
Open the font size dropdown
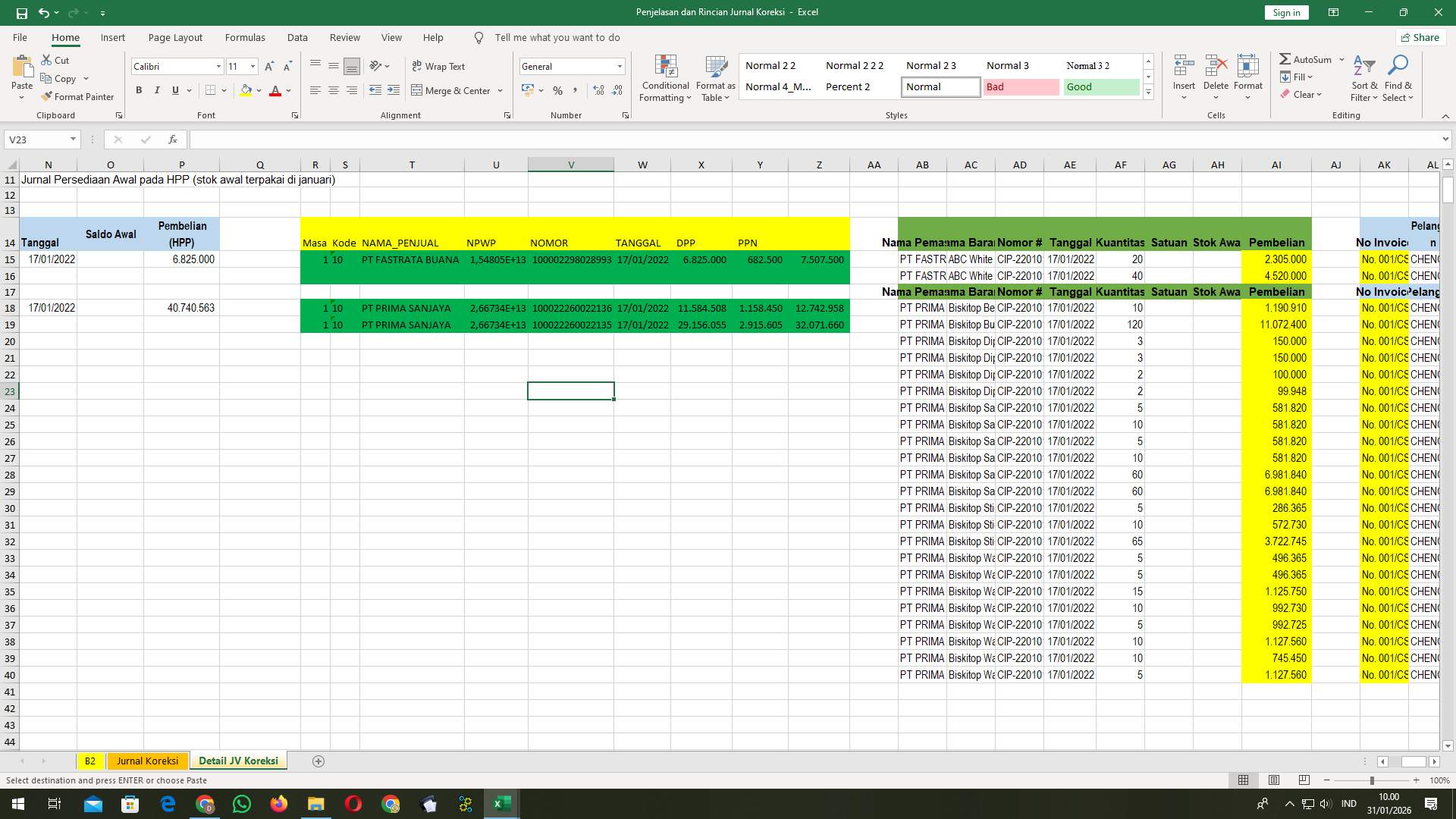[253, 66]
